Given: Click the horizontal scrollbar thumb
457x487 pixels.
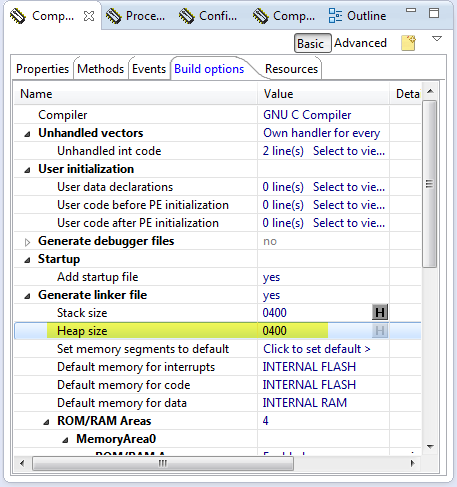Looking at the screenshot, I should (x=163, y=463).
